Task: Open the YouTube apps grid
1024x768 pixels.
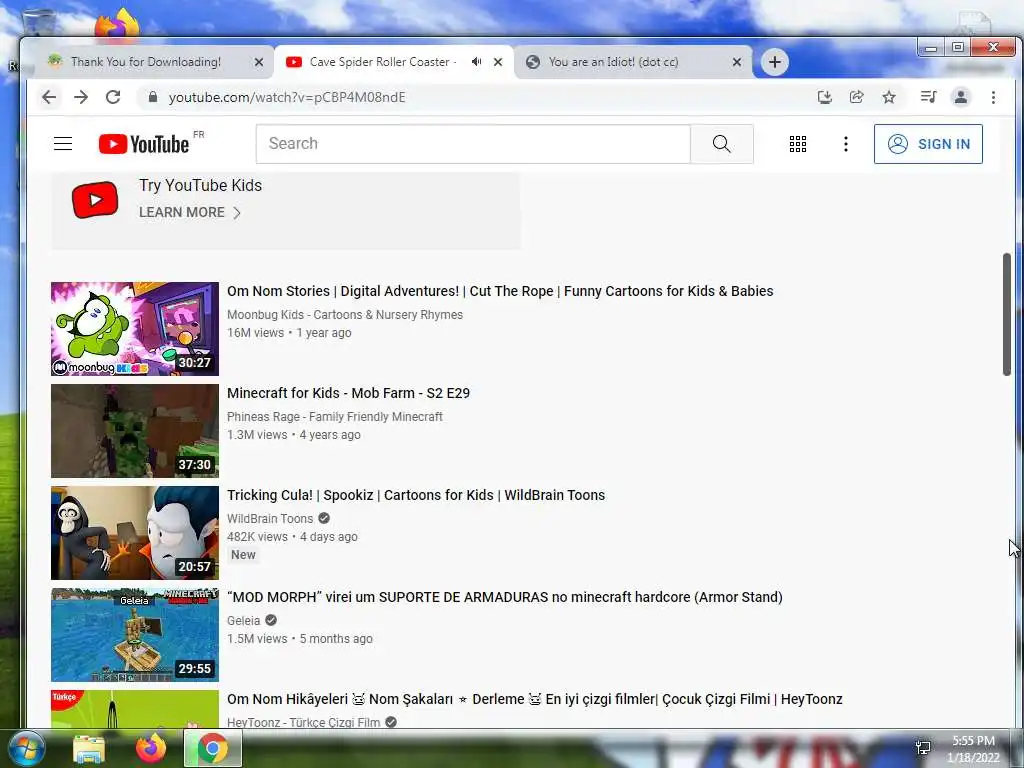Action: (797, 144)
